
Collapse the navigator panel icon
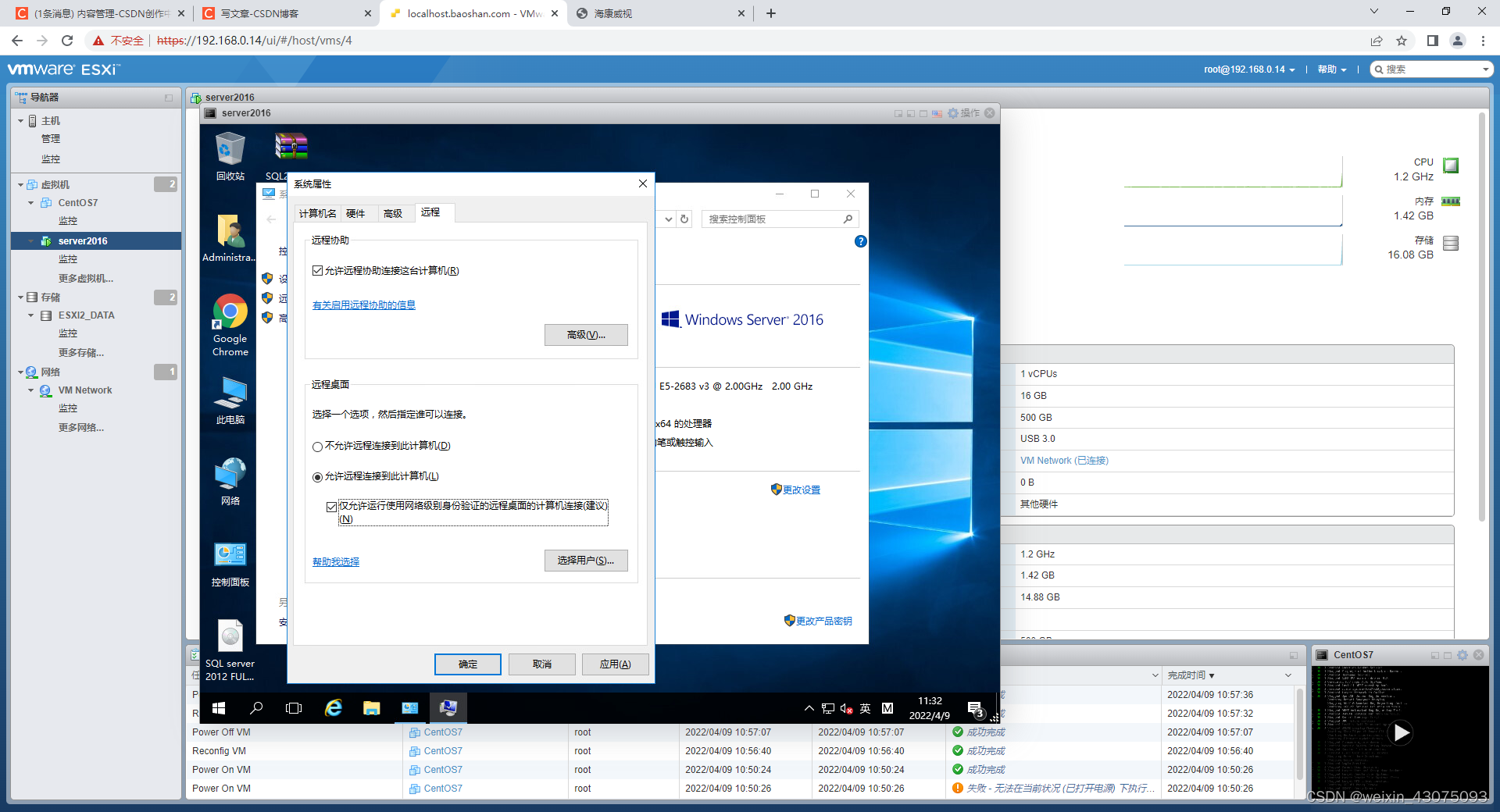pyautogui.click(x=169, y=98)
